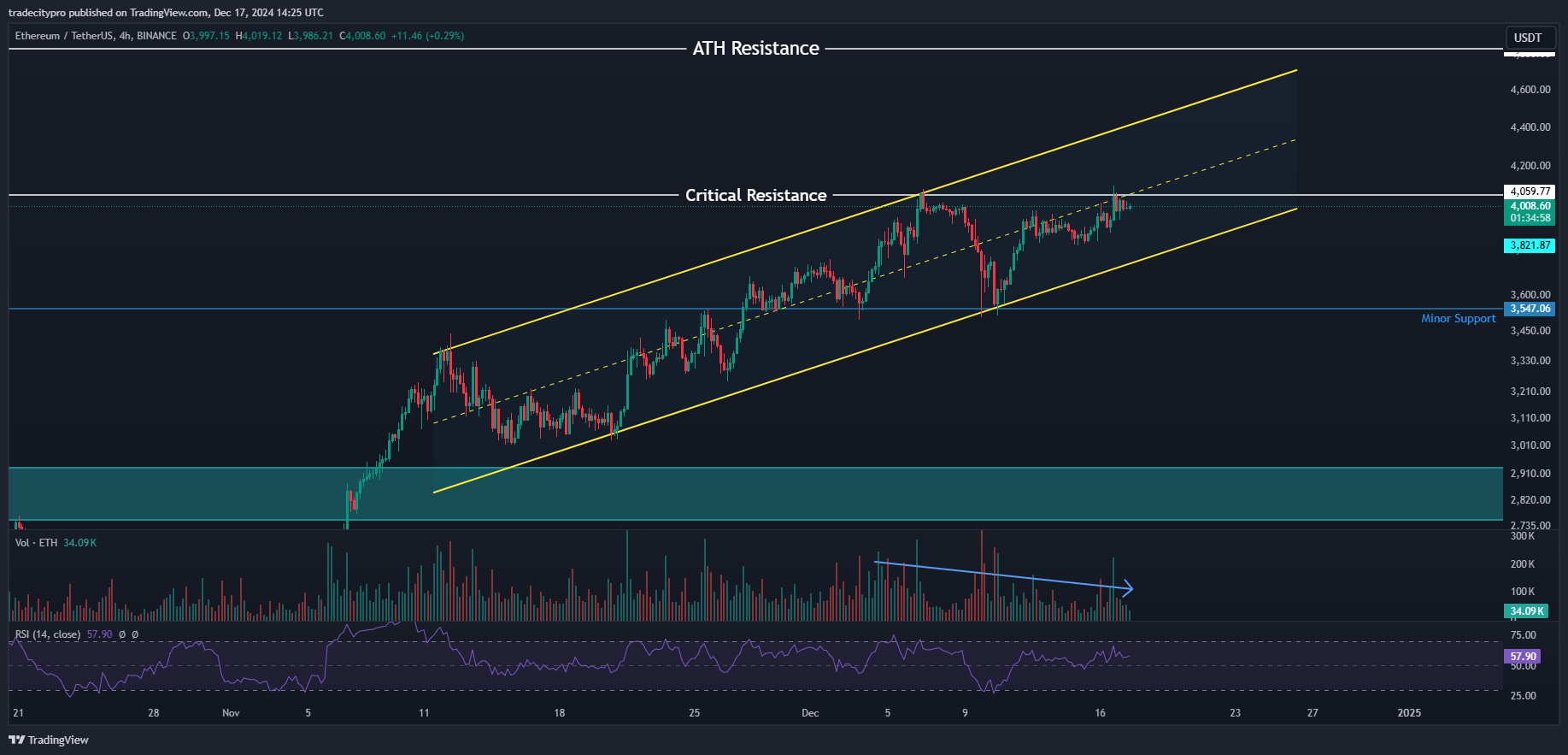
Task: Open the USDT currency selector
Action: 1529,38
